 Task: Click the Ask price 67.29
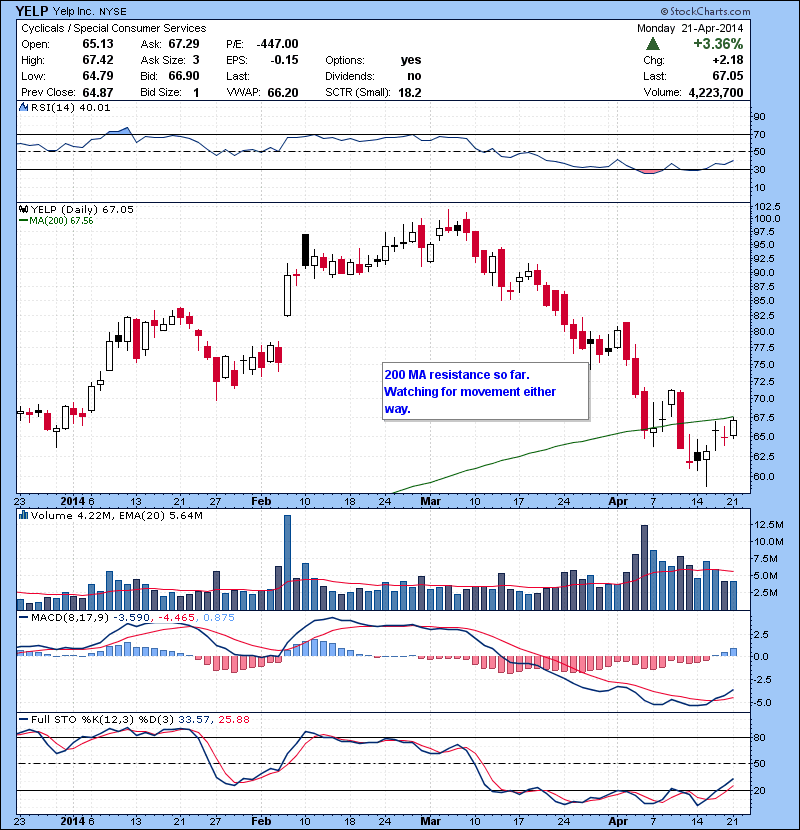(x=184, y=44)
